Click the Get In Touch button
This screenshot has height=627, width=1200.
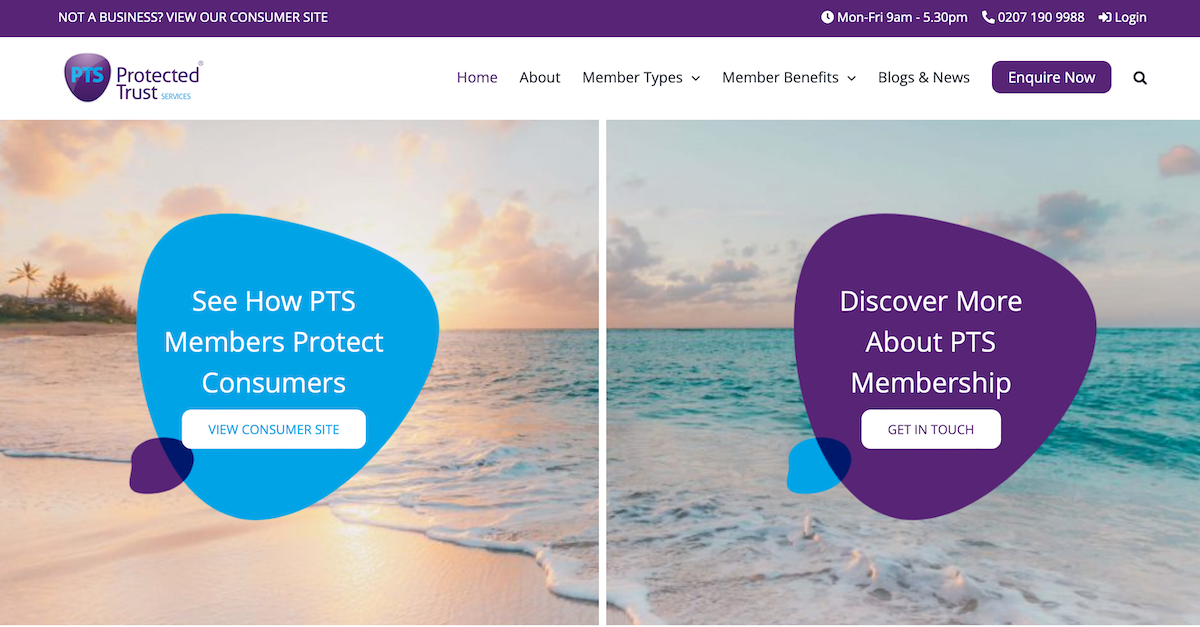931,429
